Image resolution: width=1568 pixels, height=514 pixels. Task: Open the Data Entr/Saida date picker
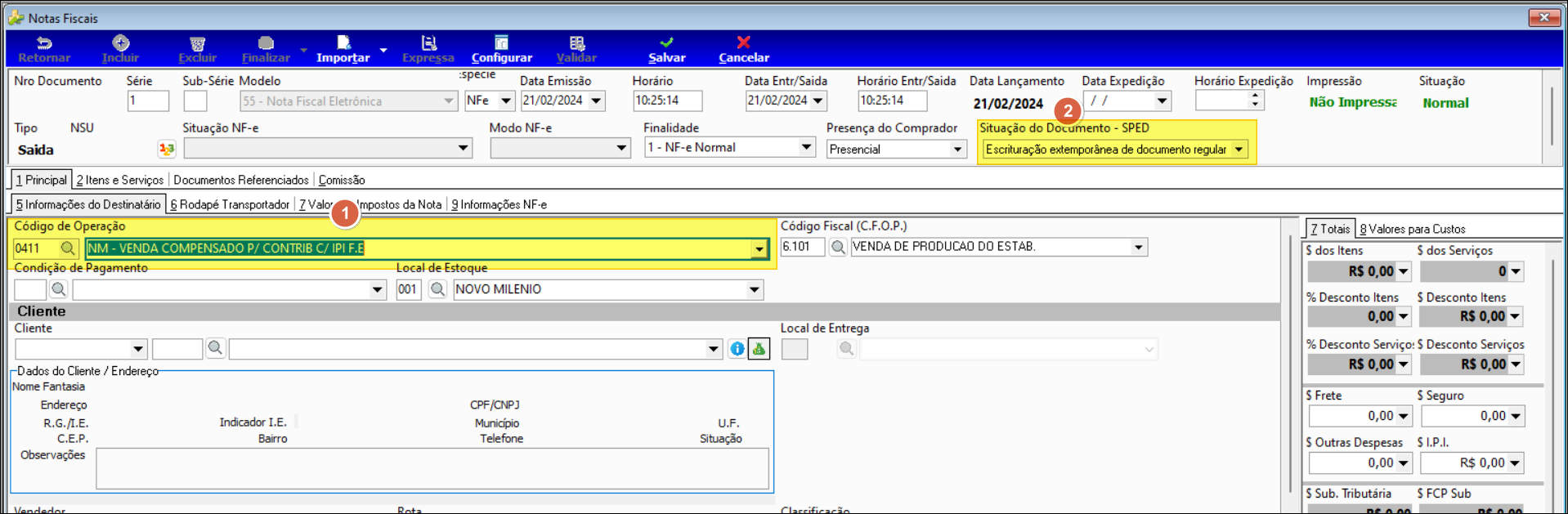pos(818,101)
